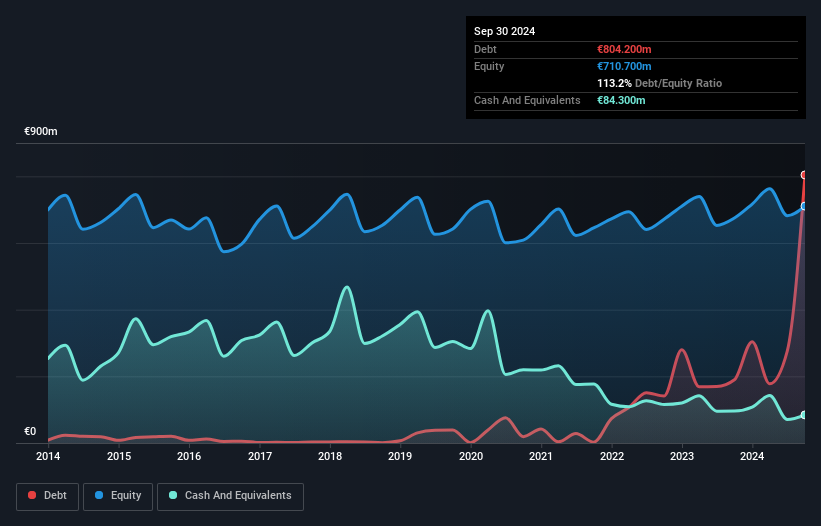Select the 2021 x-axis label
The image size is (821, 526).
coord(541,456)
